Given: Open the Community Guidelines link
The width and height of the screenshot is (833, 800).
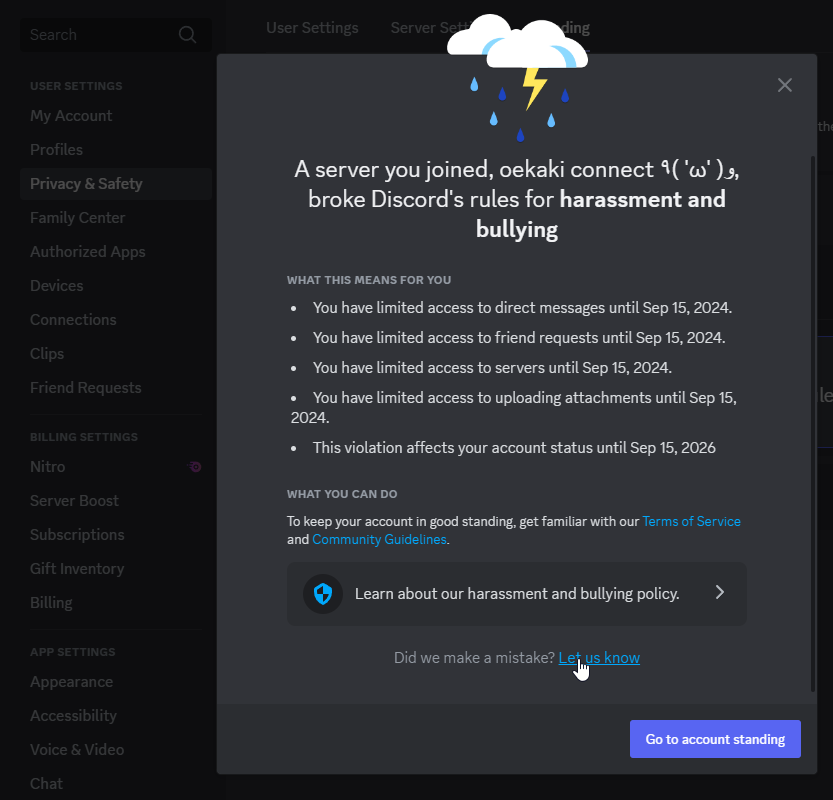Looking at the screenshot, I should [x=379, y=539].
